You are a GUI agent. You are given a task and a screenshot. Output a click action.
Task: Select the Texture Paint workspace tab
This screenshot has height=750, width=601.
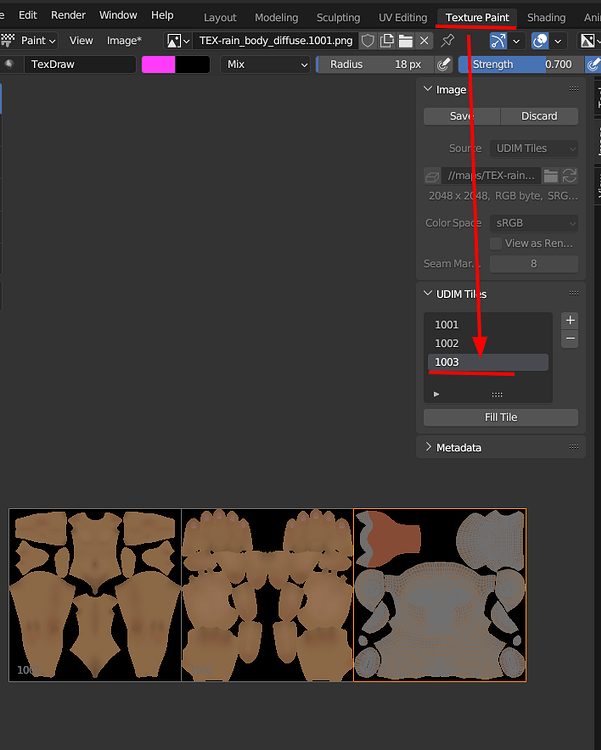coord(477,18)
